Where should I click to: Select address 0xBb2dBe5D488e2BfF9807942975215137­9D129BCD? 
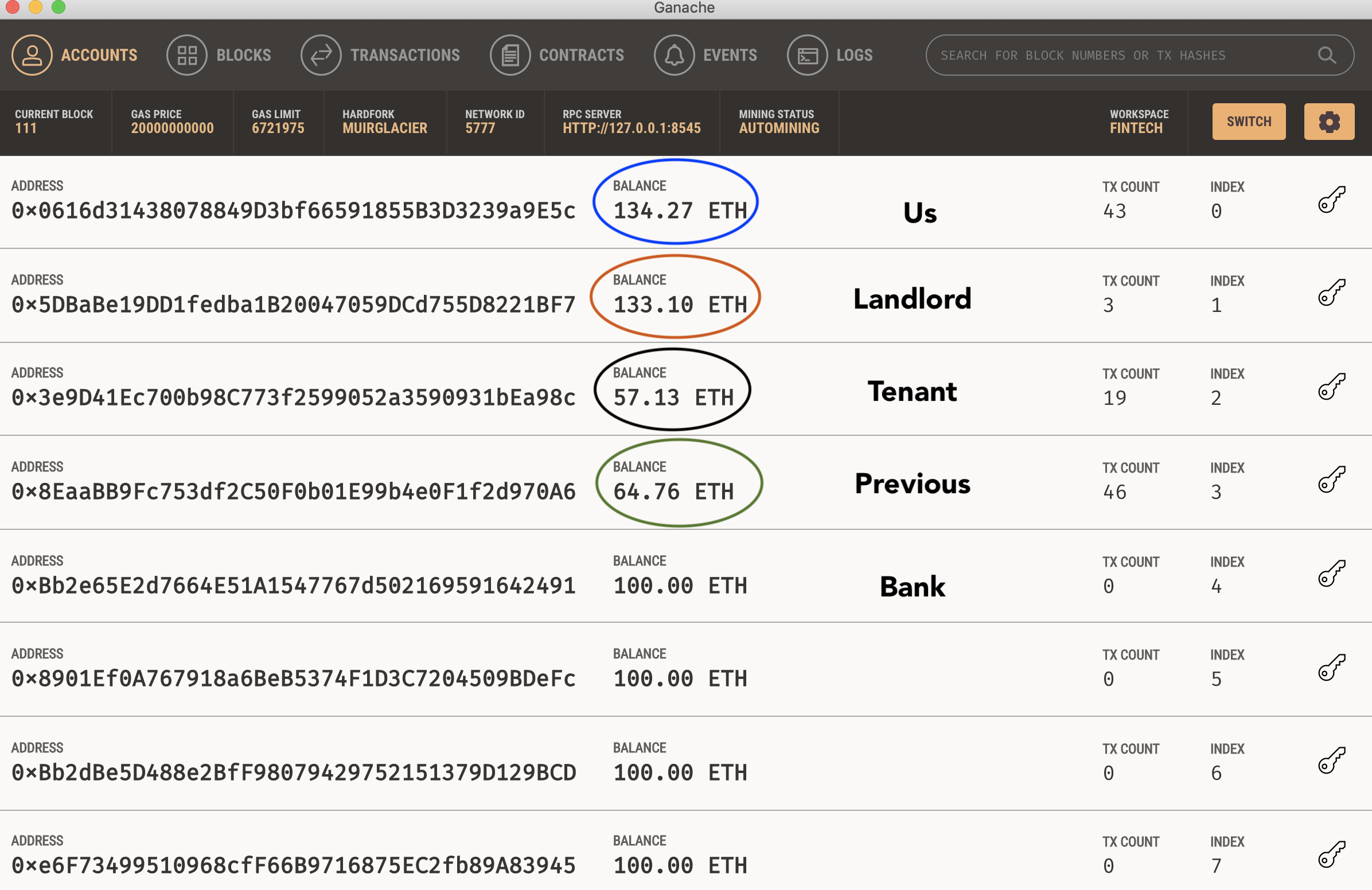294,772
